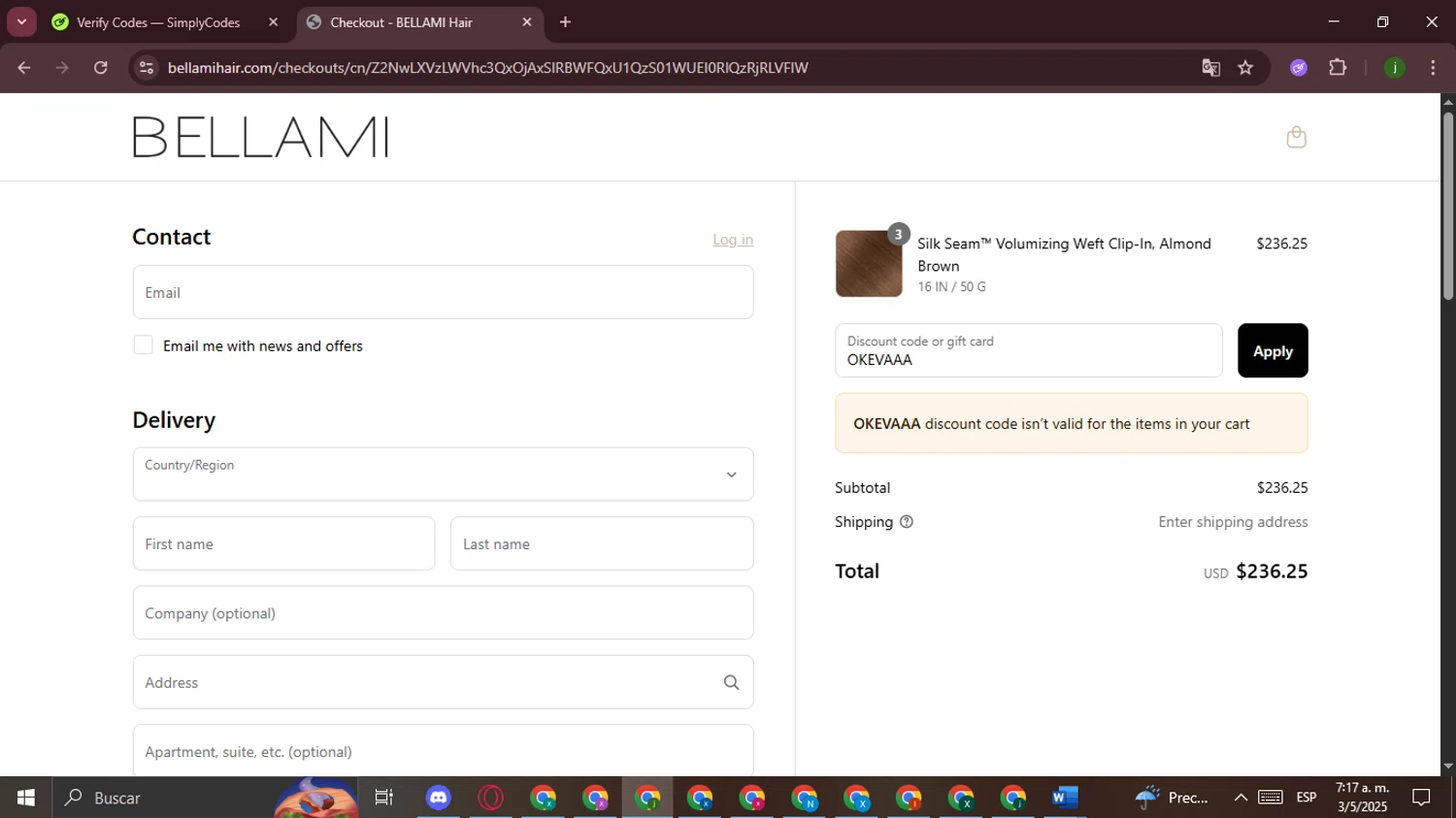
Task: Click the translate page icon
Action: point(1210,67)
